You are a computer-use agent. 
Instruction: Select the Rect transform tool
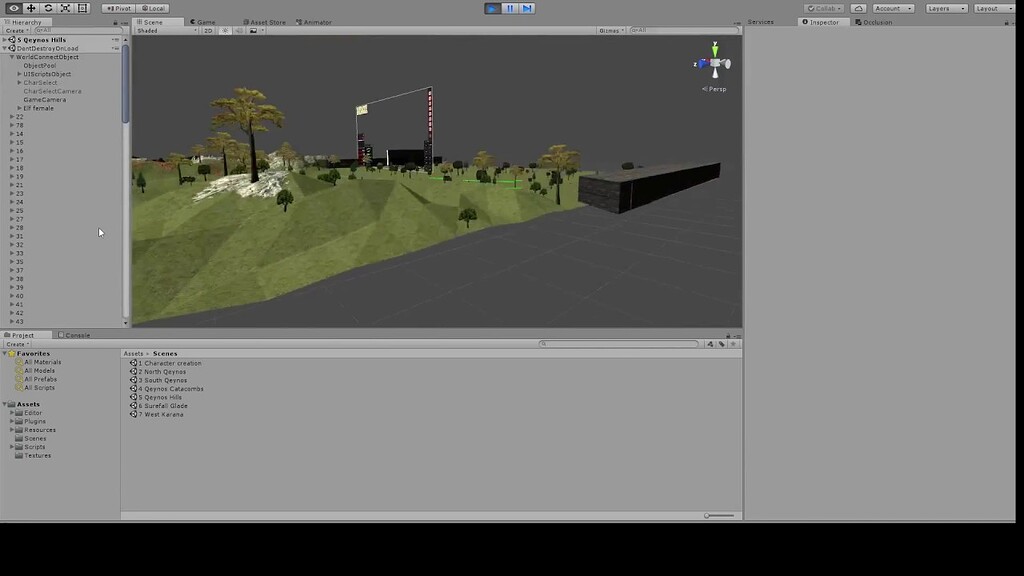click(81, 8)
